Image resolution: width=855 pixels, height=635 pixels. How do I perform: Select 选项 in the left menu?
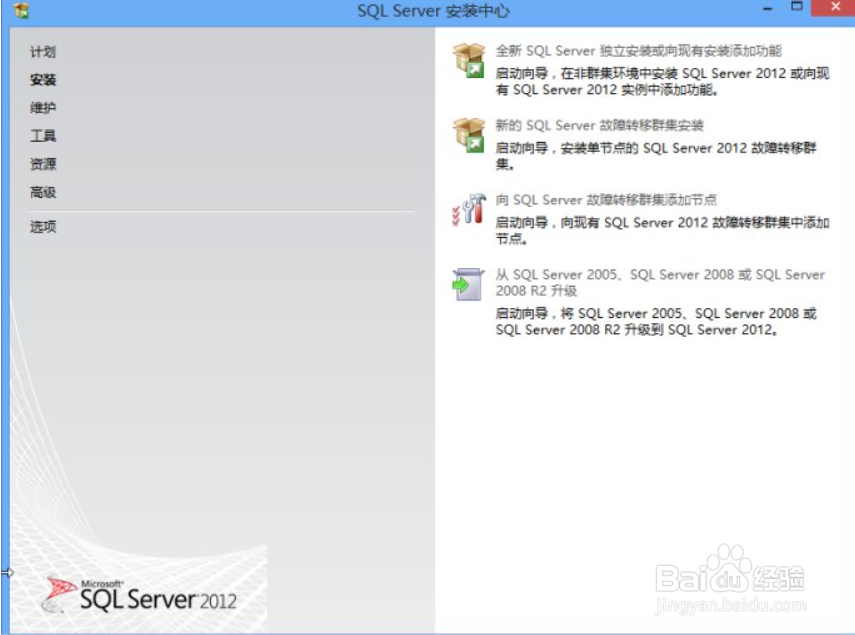tap(43, 226)
